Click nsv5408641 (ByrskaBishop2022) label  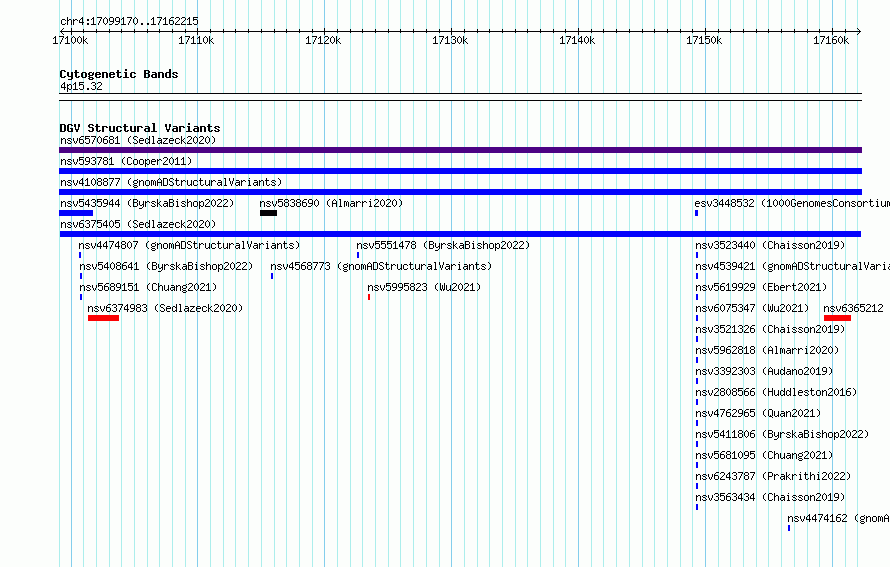coord(166,266)
